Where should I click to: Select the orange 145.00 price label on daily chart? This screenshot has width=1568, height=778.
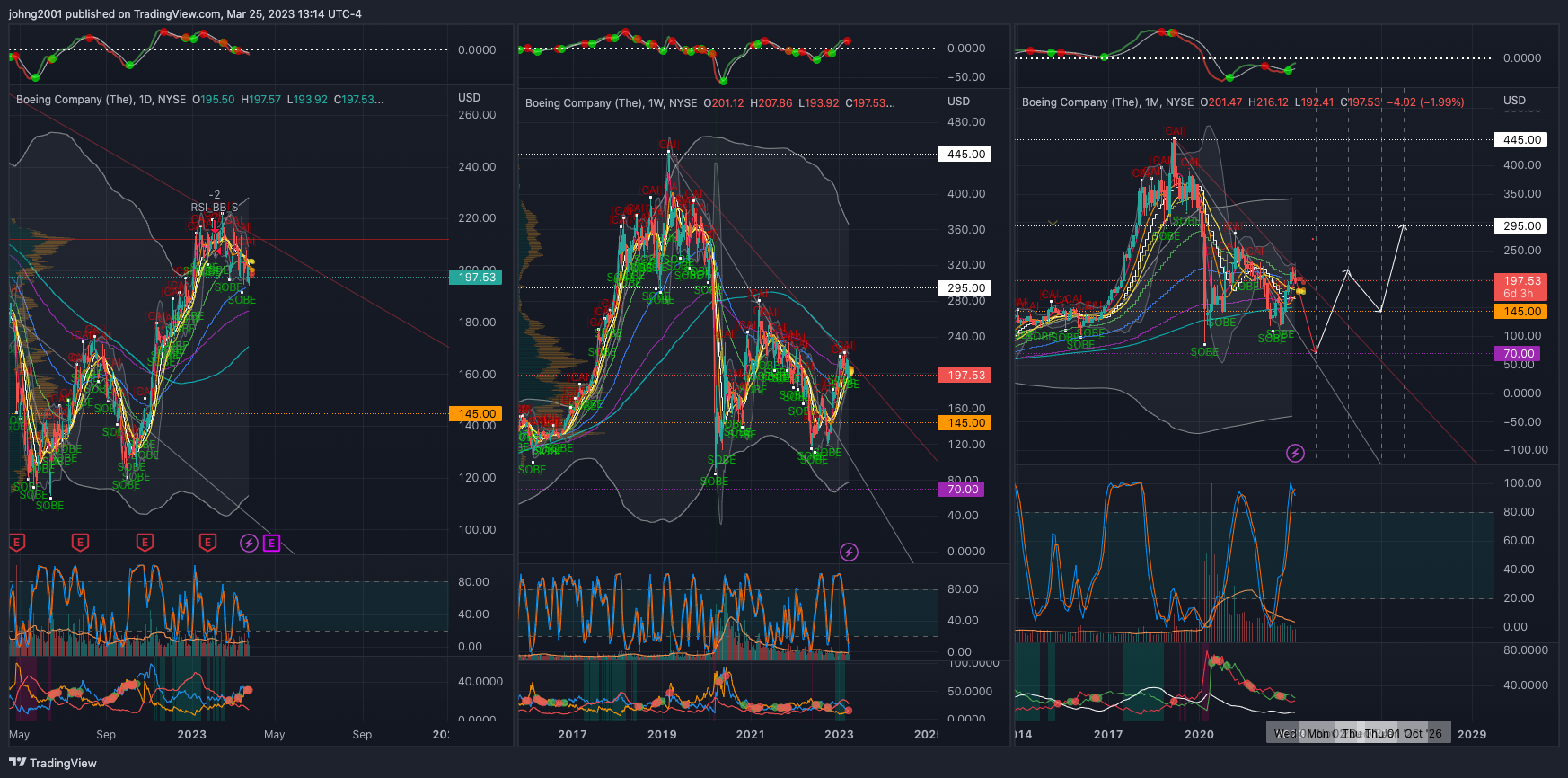point(476,414)
